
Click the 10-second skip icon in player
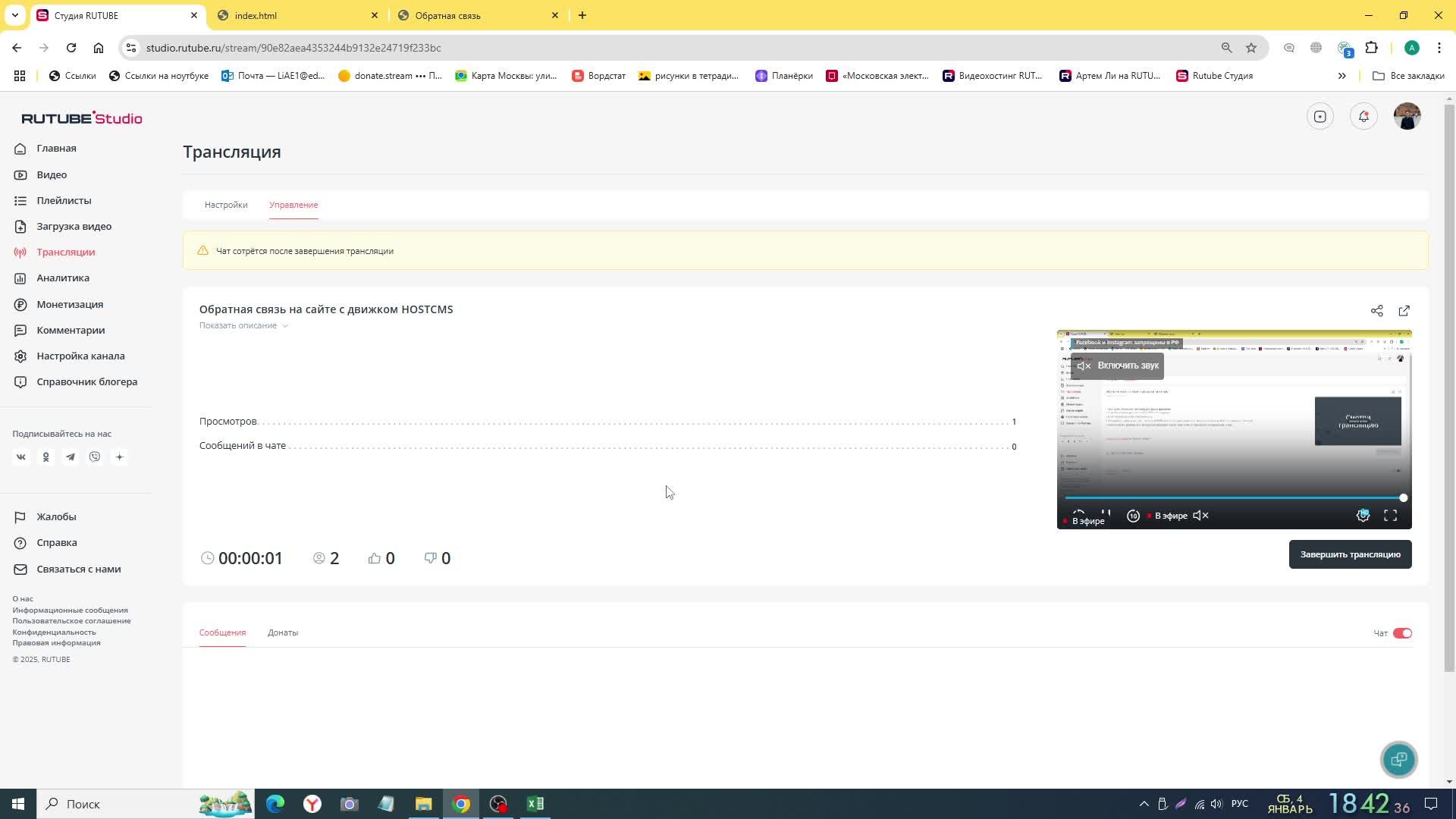tap(1133, 516)
